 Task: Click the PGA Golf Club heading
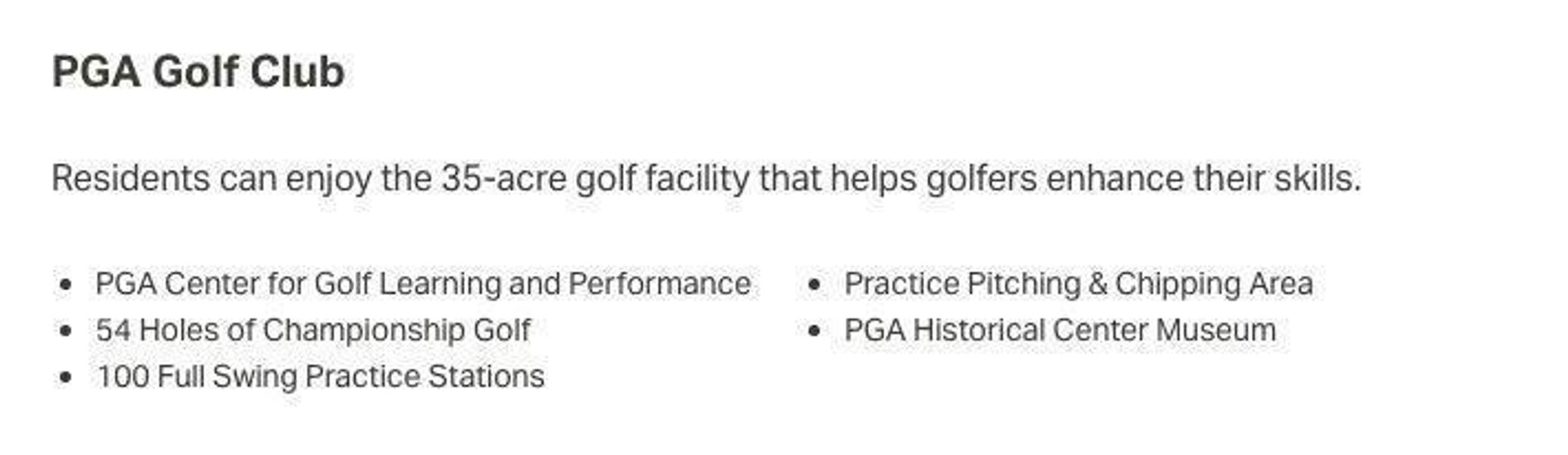point(198,73)
